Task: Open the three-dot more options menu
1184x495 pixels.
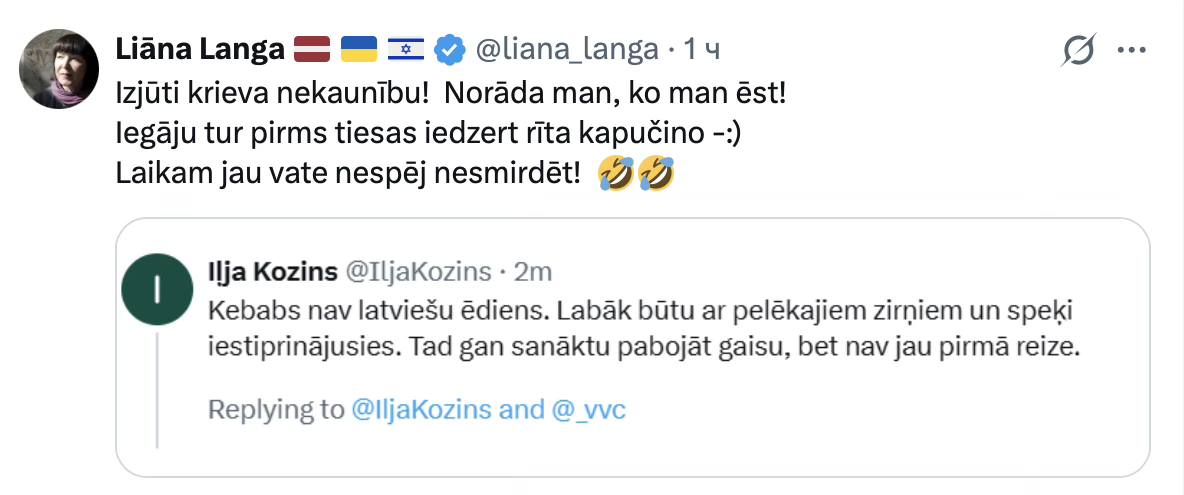Action: [1130, 49]
